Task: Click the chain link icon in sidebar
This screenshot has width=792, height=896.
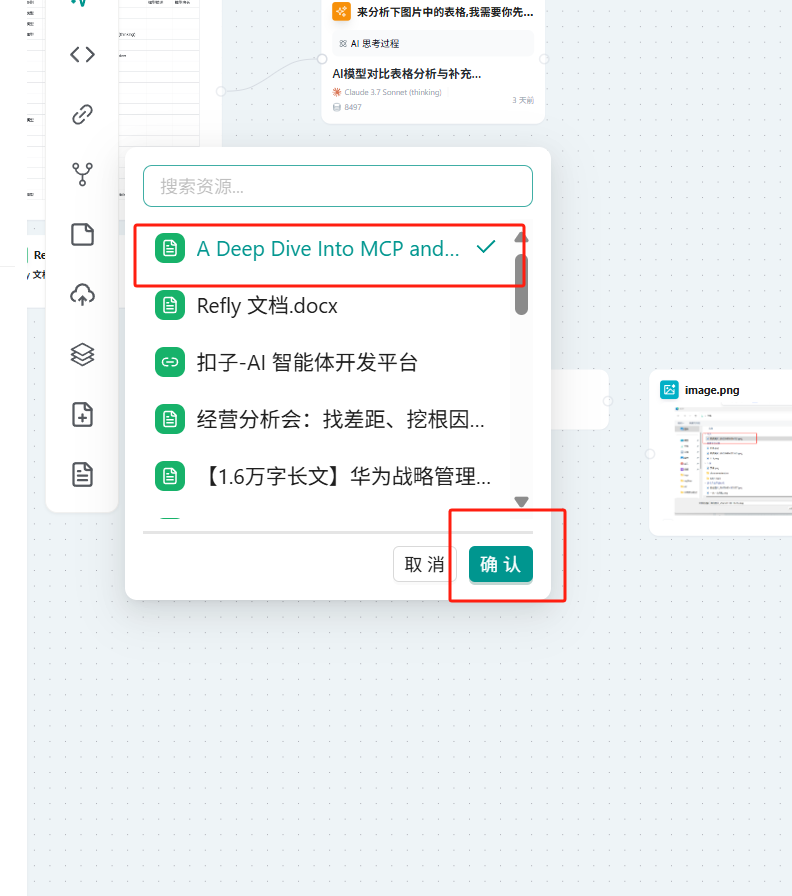Action: tap(82, 114)
